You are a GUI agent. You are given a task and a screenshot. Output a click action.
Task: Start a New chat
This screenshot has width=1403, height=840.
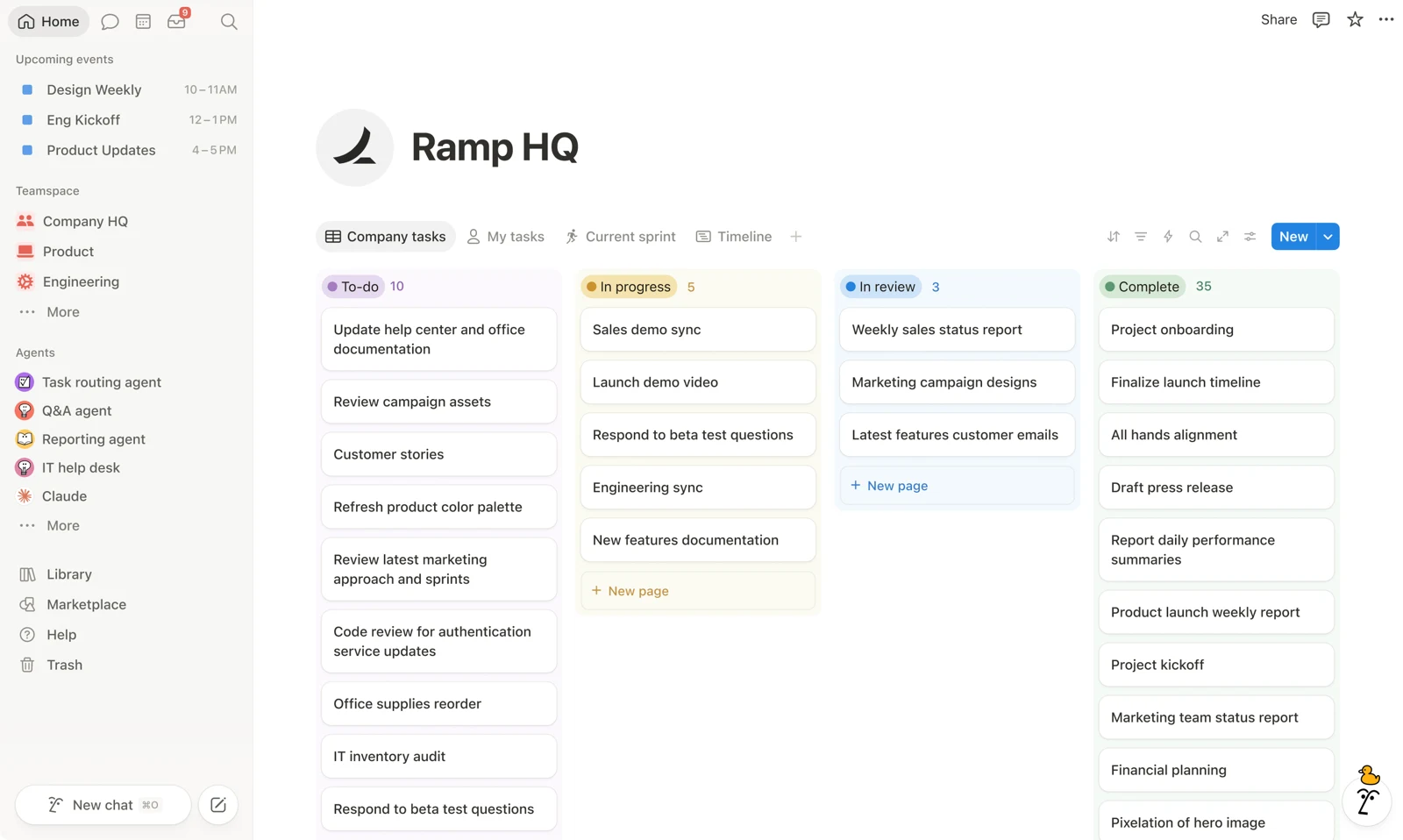103,805
